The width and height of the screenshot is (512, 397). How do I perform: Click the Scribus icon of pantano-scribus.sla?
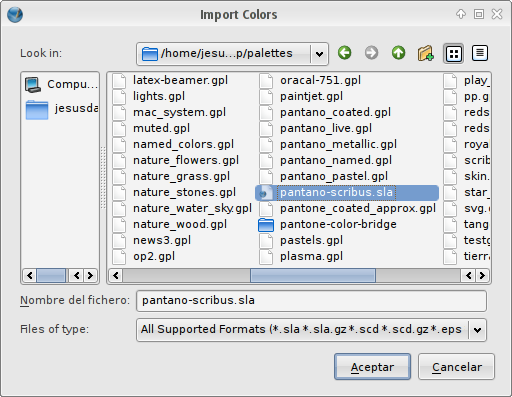(x=265, y=193)
